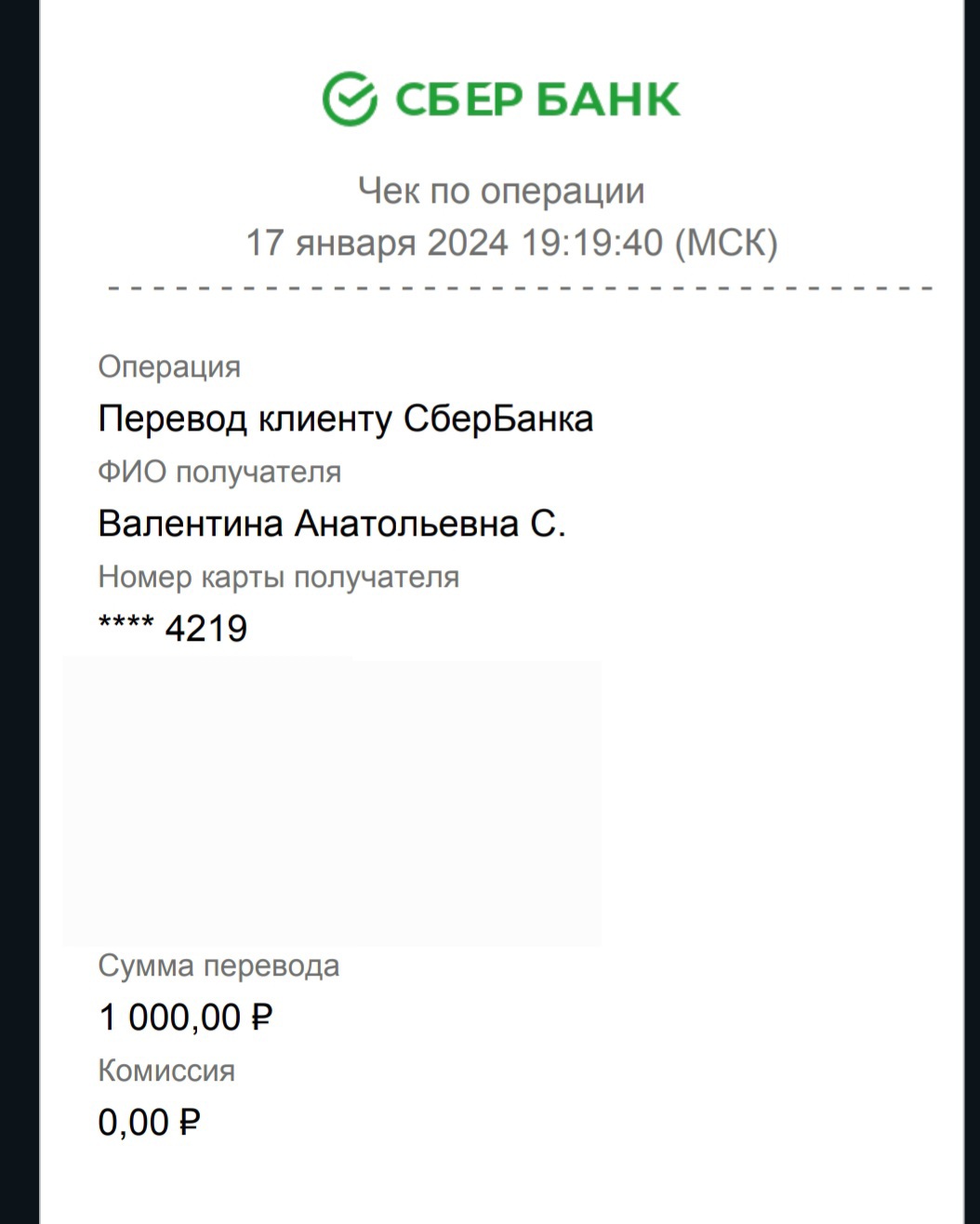This screenshot has width=980, height=1224.
Task: Click the Операция field label
Action: click(x=169, y=366)
